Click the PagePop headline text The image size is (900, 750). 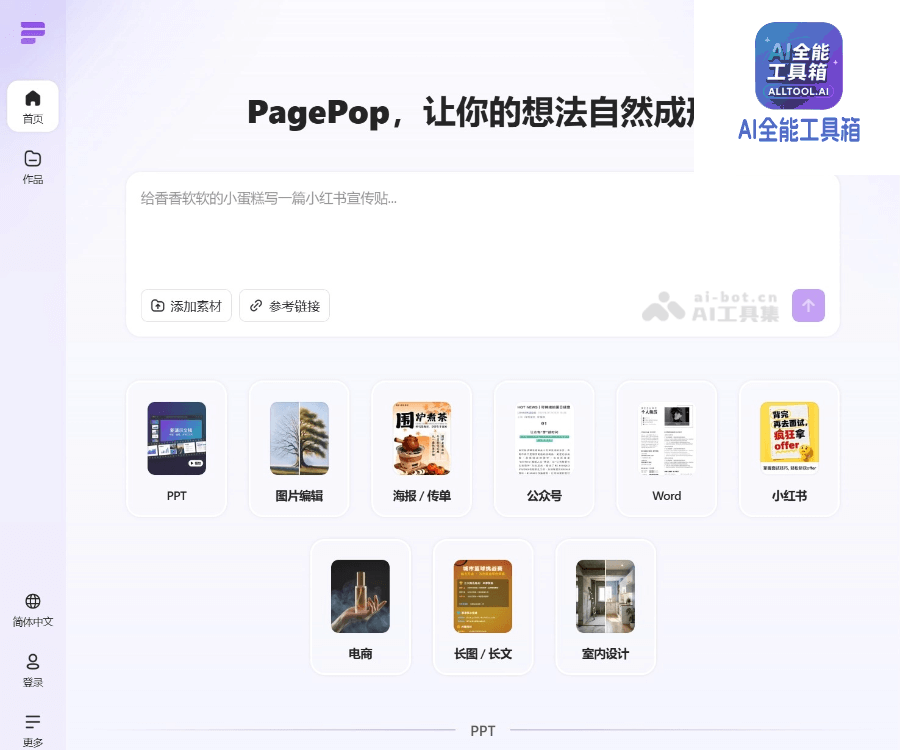pos(471,112)
